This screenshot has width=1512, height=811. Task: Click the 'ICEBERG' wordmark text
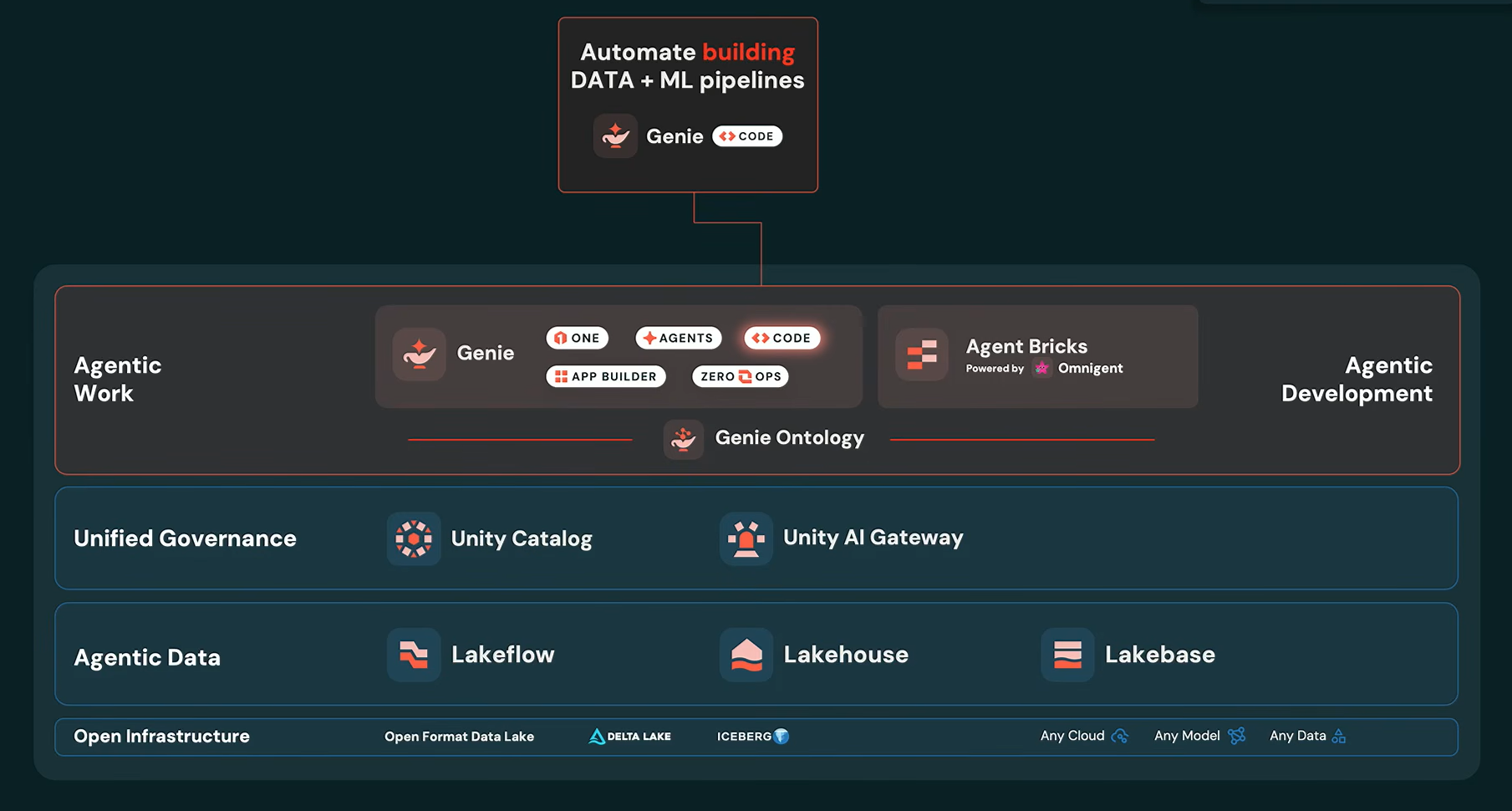pos(744,737)
